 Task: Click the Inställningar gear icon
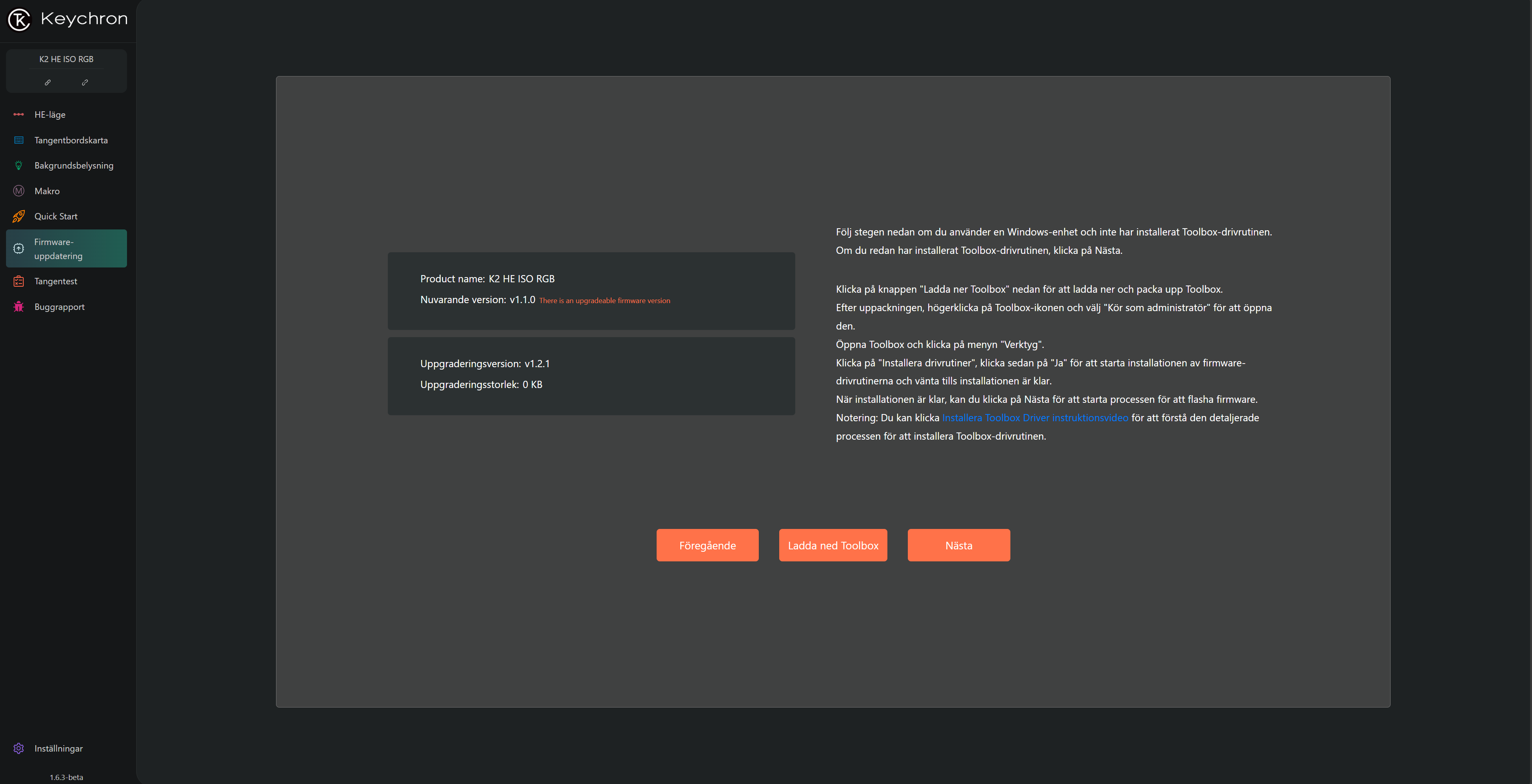18,748
